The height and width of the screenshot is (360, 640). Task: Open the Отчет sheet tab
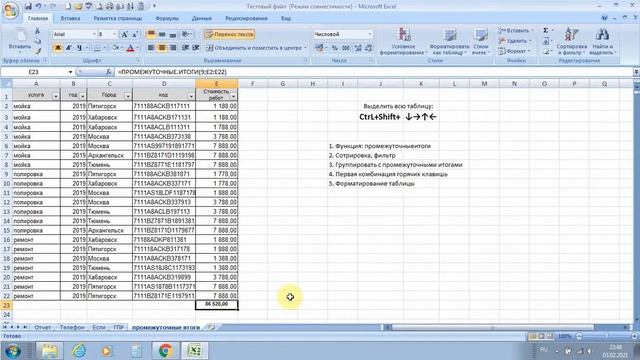(x=42, y=327)
